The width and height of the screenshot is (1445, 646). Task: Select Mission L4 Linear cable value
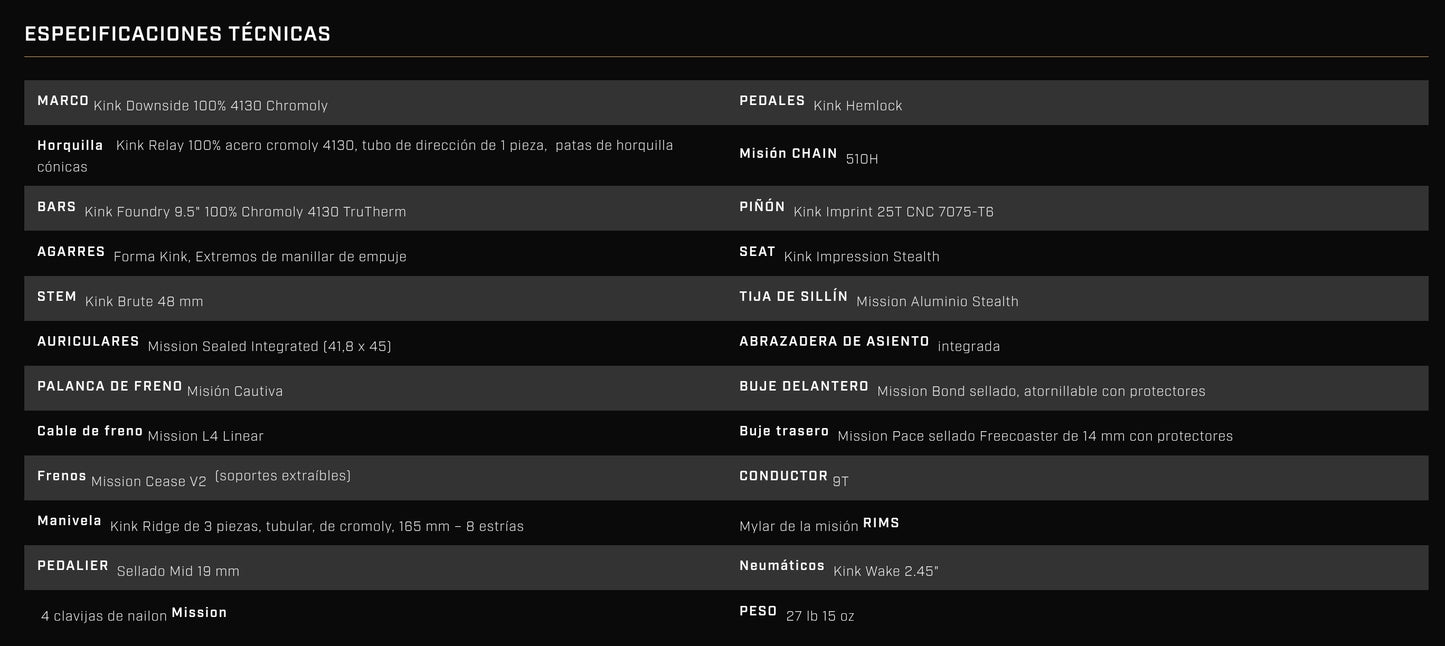(205, 436)
